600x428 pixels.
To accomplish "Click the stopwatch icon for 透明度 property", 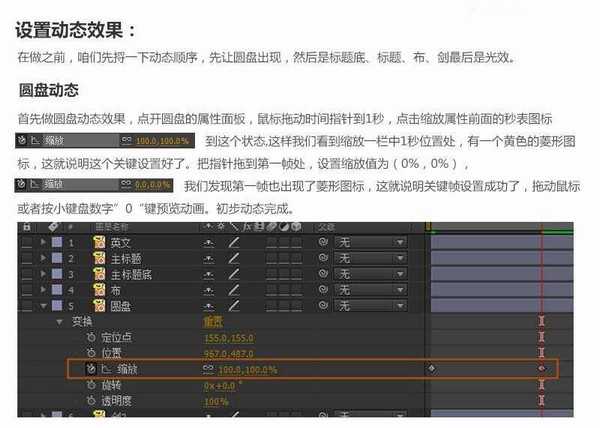I will pos(90,400).
